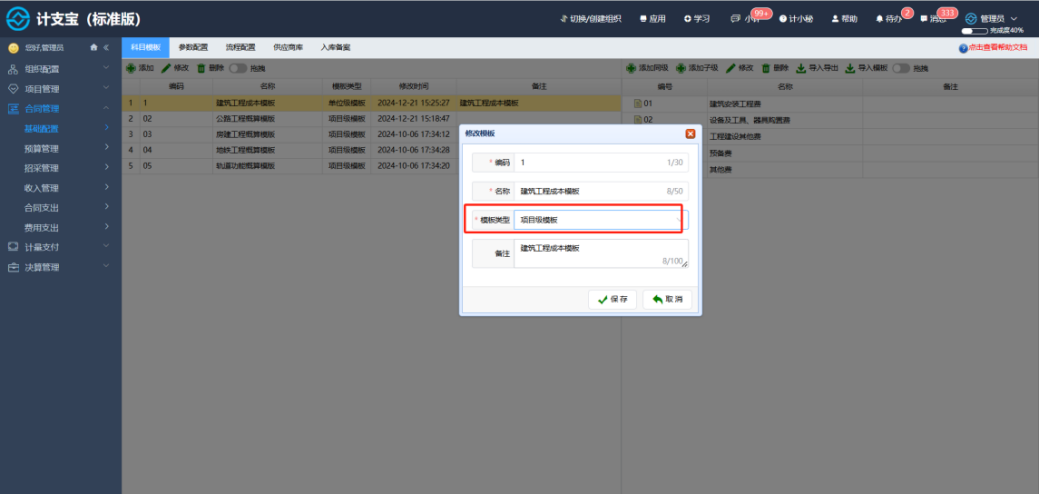Viewport: 1039px width, 494px height.
Task: Click the green add icon in left toolbar
Action: pyautogui.click(x=131, y=68)
